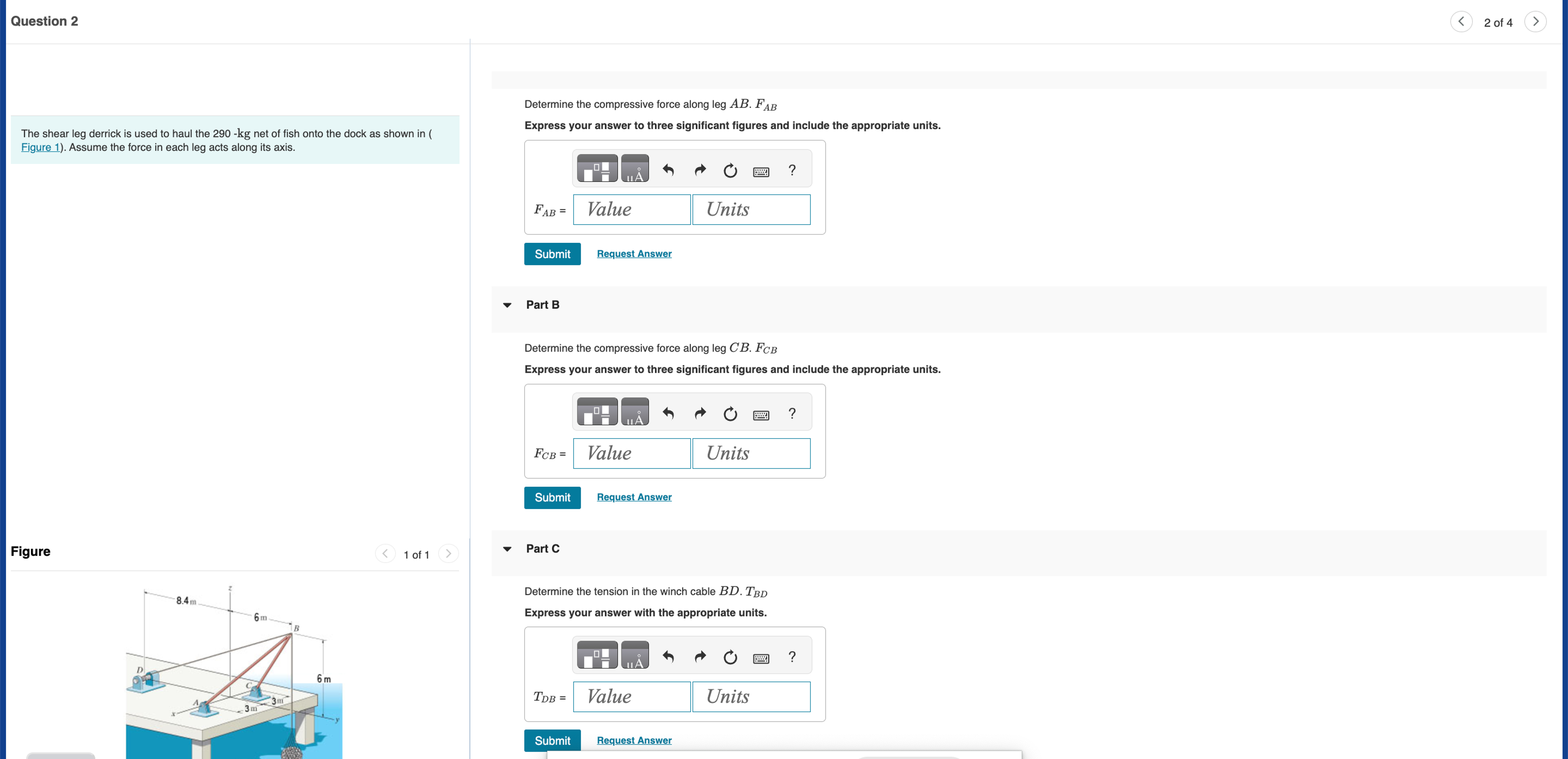Click Request Answer for Part B
The width and height of the screenshot is (1568, 759).
coord(634,497)
